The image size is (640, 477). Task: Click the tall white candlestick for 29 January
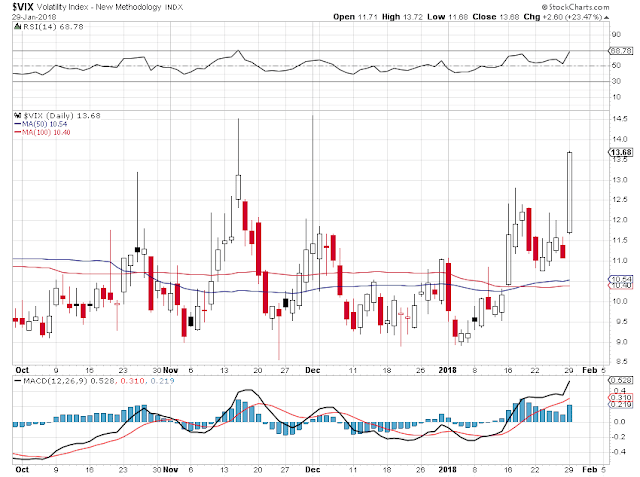coord(569,192)
